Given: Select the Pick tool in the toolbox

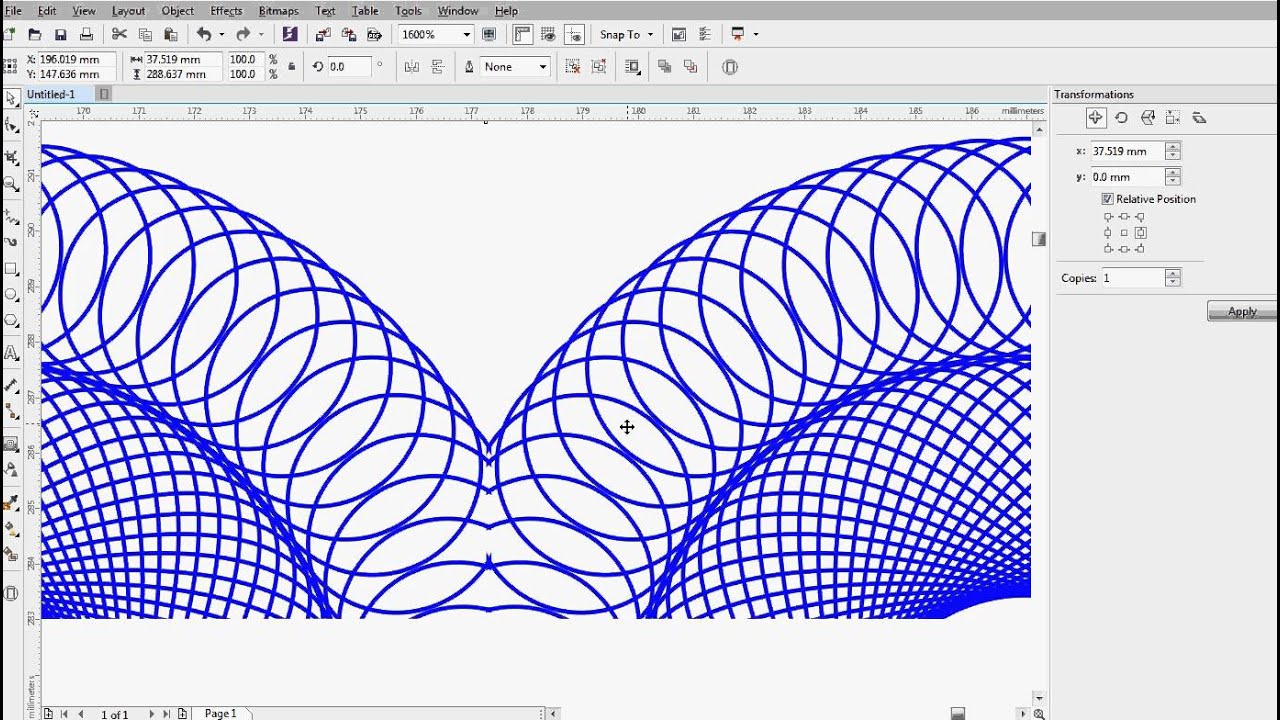Looking at the screenshot, I should (x=11, y=99).
